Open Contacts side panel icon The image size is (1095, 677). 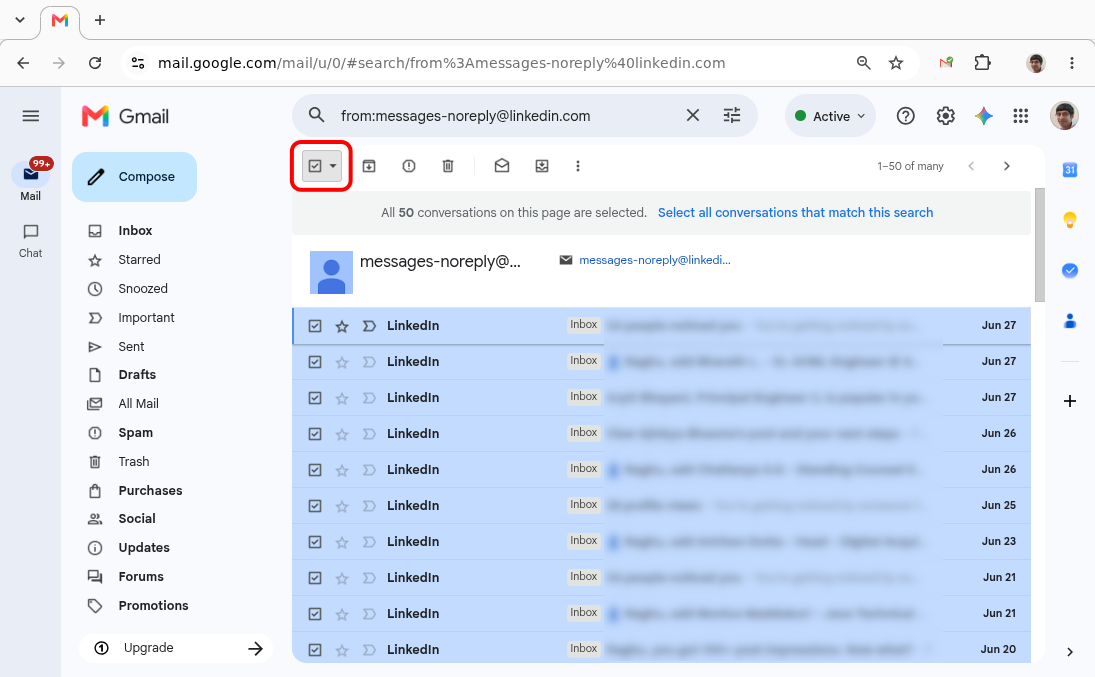tap(1069, 321)
